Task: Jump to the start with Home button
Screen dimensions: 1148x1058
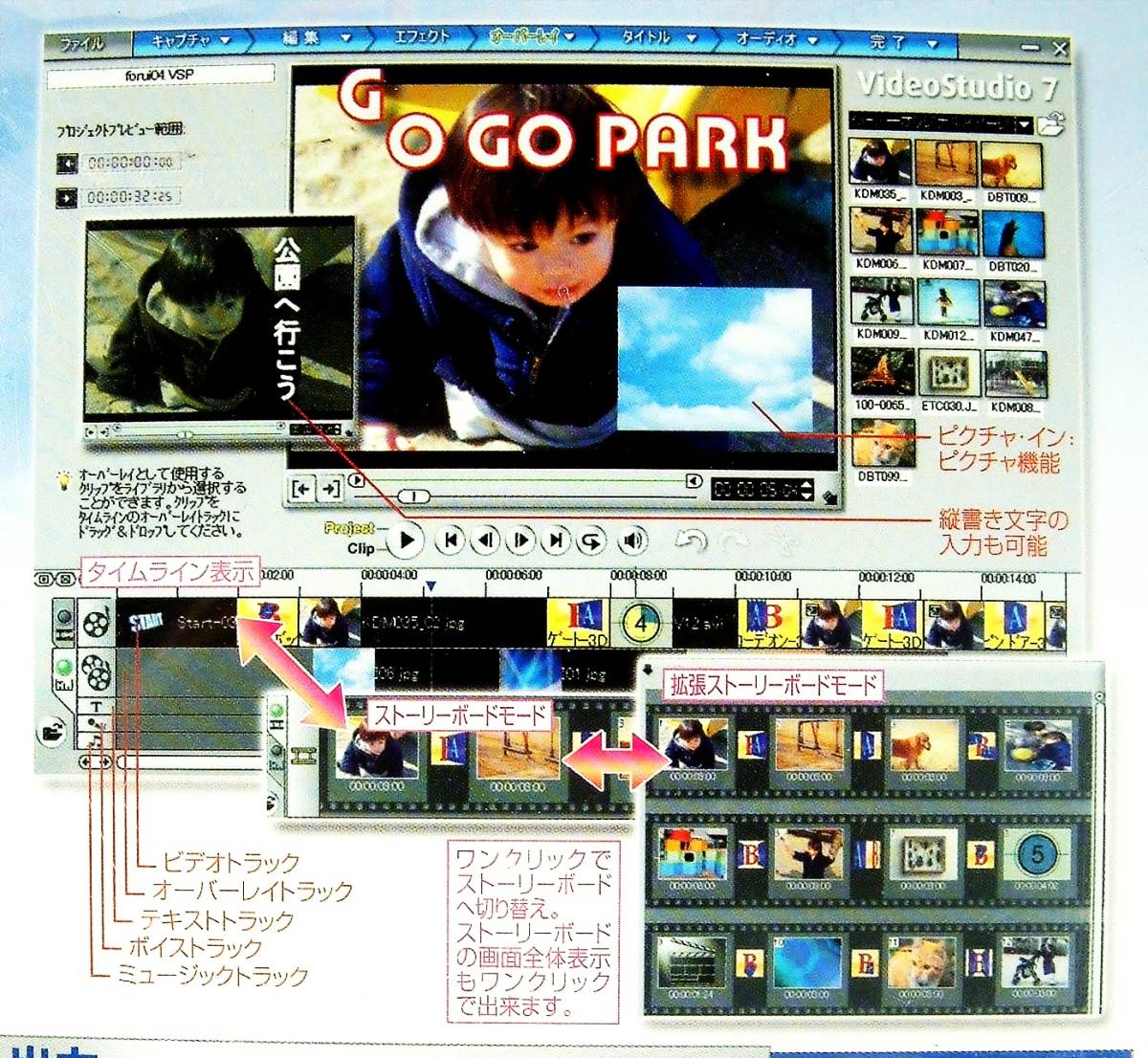Action: (450, 540)
